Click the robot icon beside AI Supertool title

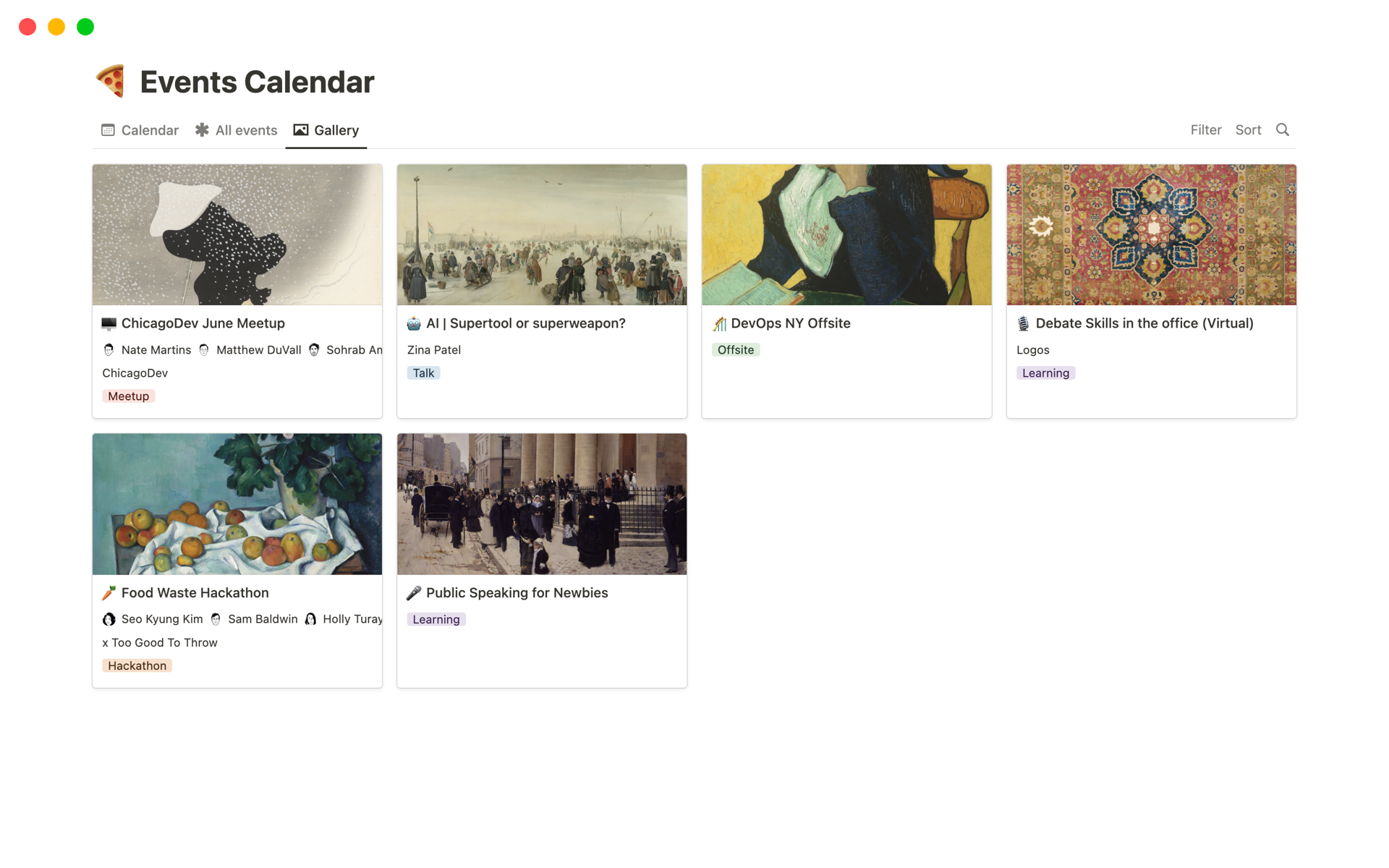[414, 323]
